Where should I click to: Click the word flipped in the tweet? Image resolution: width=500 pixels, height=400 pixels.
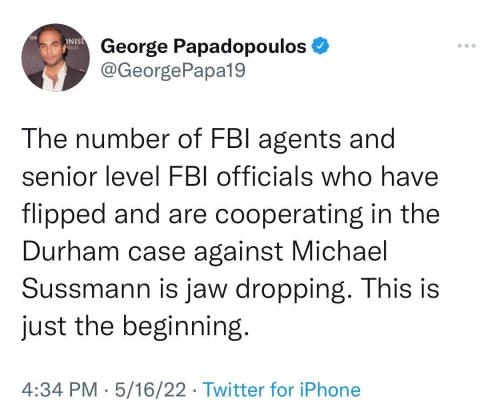coord(64,214)
